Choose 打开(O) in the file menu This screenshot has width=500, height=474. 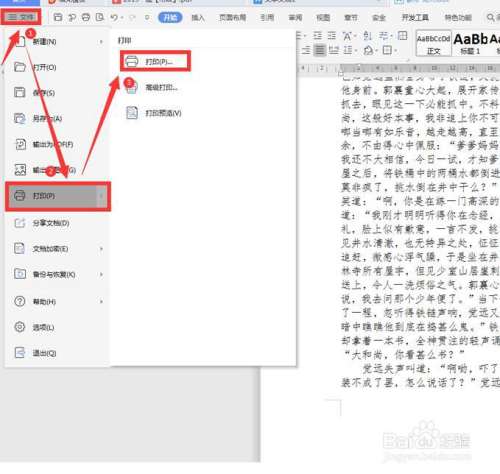(57, 67)
